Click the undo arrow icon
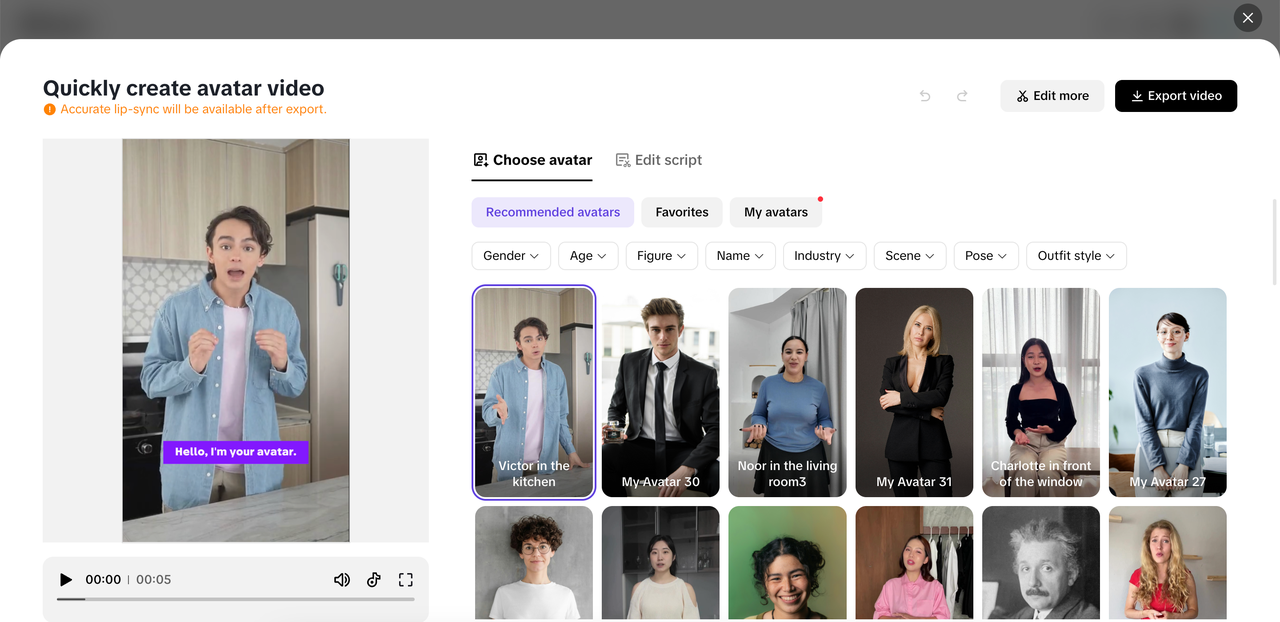1280x622 pixels. click(x=925, y=96)
